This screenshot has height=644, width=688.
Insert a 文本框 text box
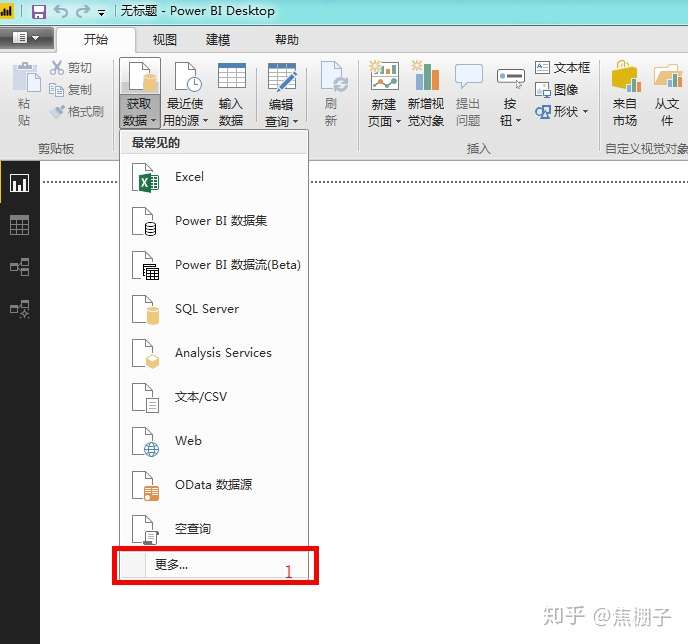coord(563,68)
